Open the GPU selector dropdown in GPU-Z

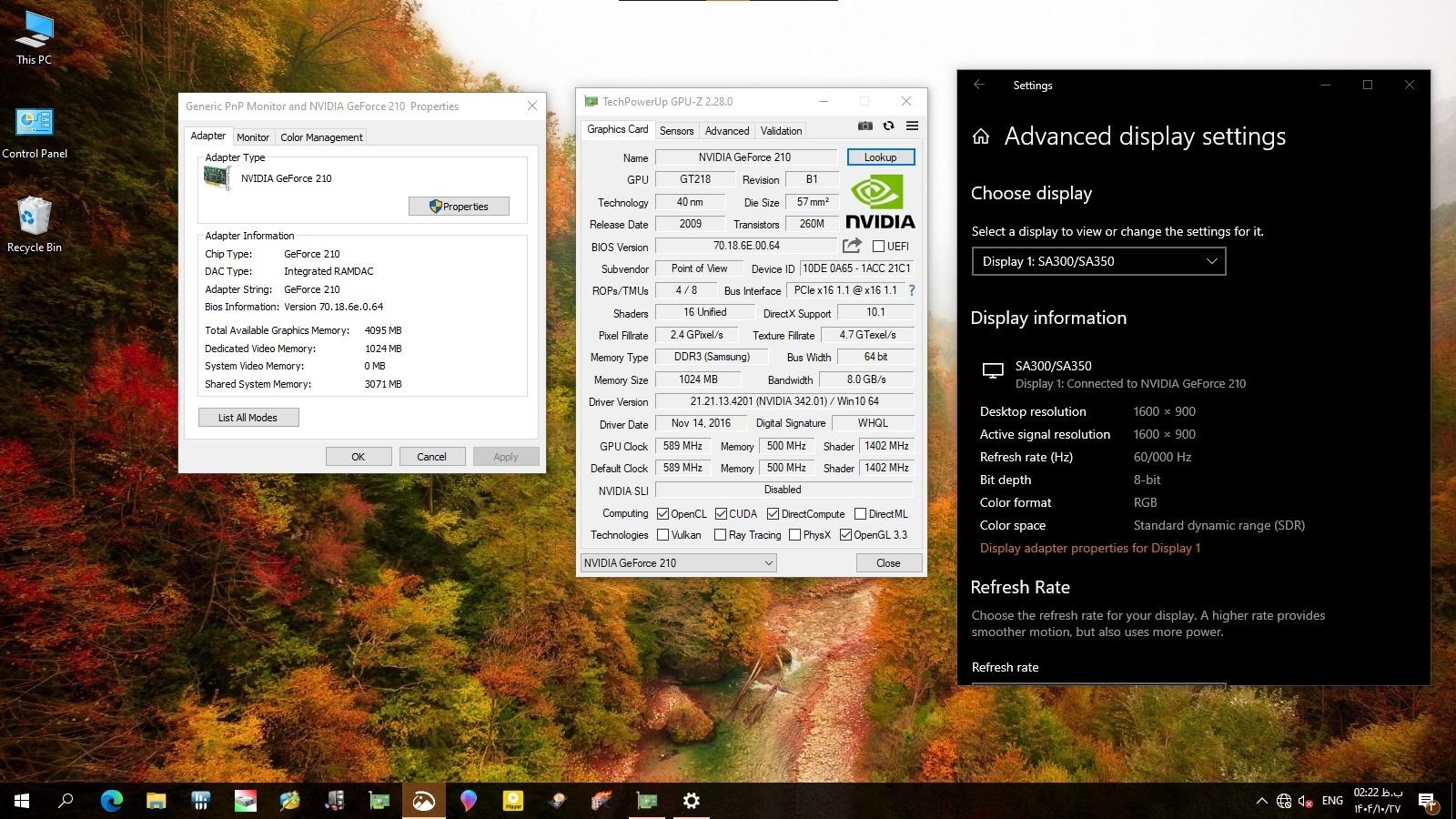pyautogui.click(x=678, y=563)
